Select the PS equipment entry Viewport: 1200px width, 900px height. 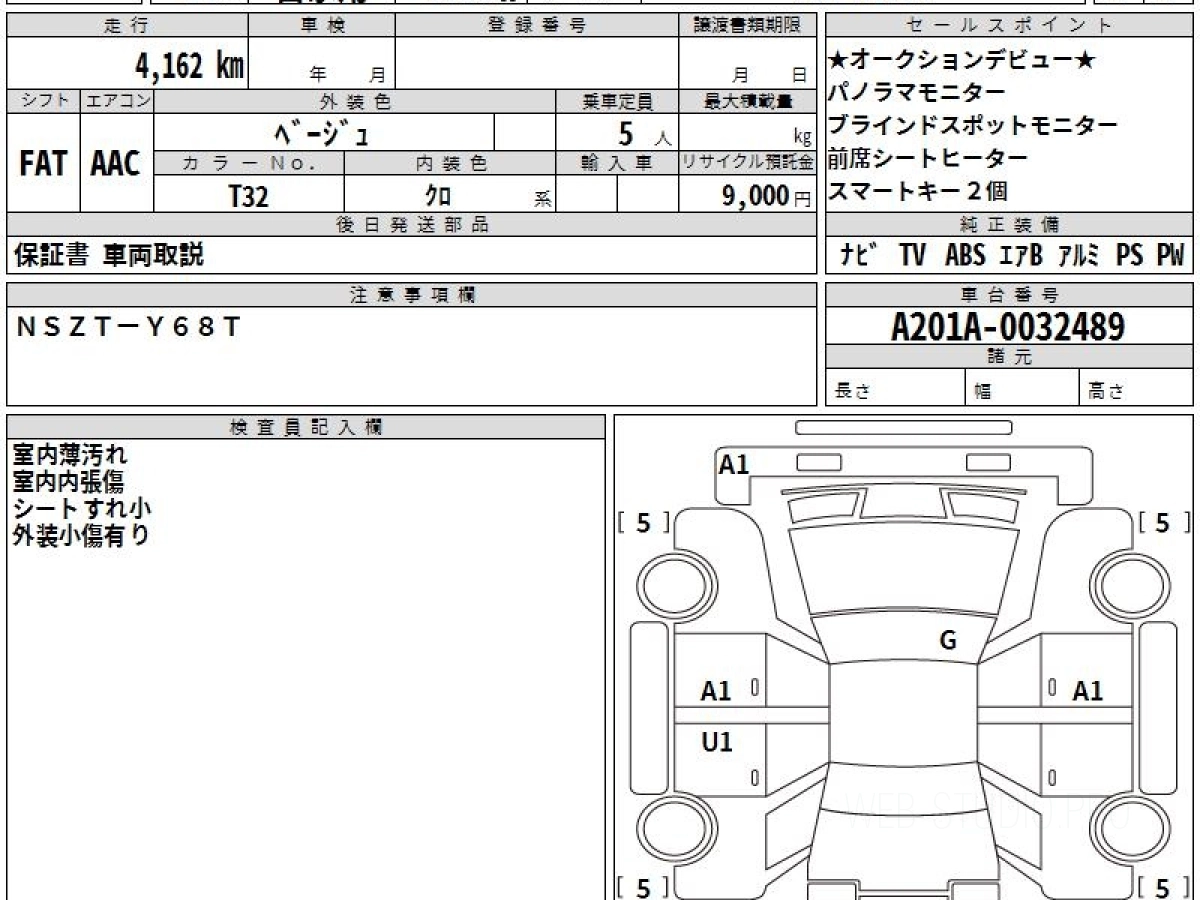click(x=1130, y=255)
